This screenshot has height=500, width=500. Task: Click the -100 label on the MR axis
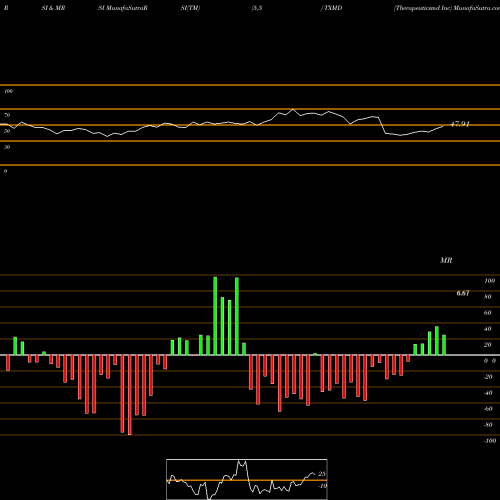point(490,441)
